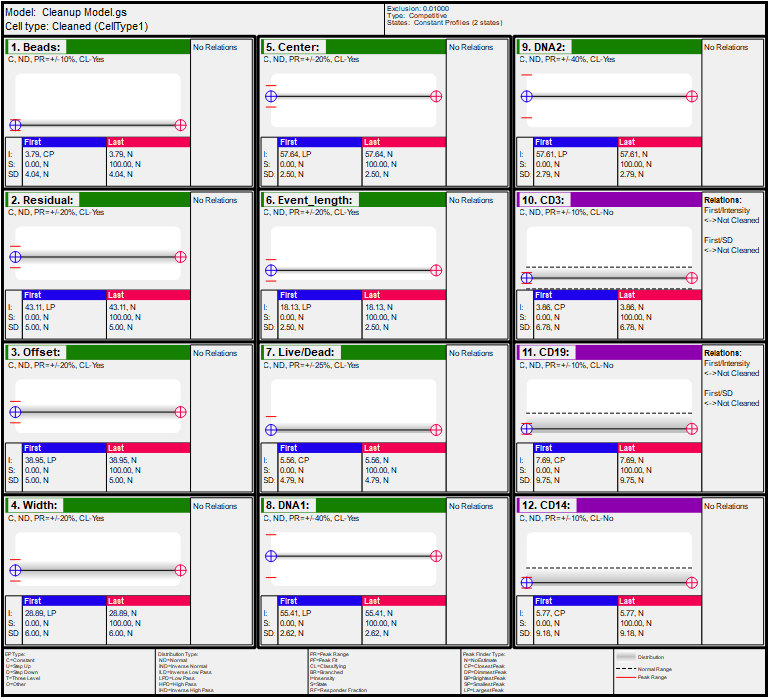The image size is (770, 700).
Task: Click the blue First control point in Live/Dead plot
Action: pos(271,429)
